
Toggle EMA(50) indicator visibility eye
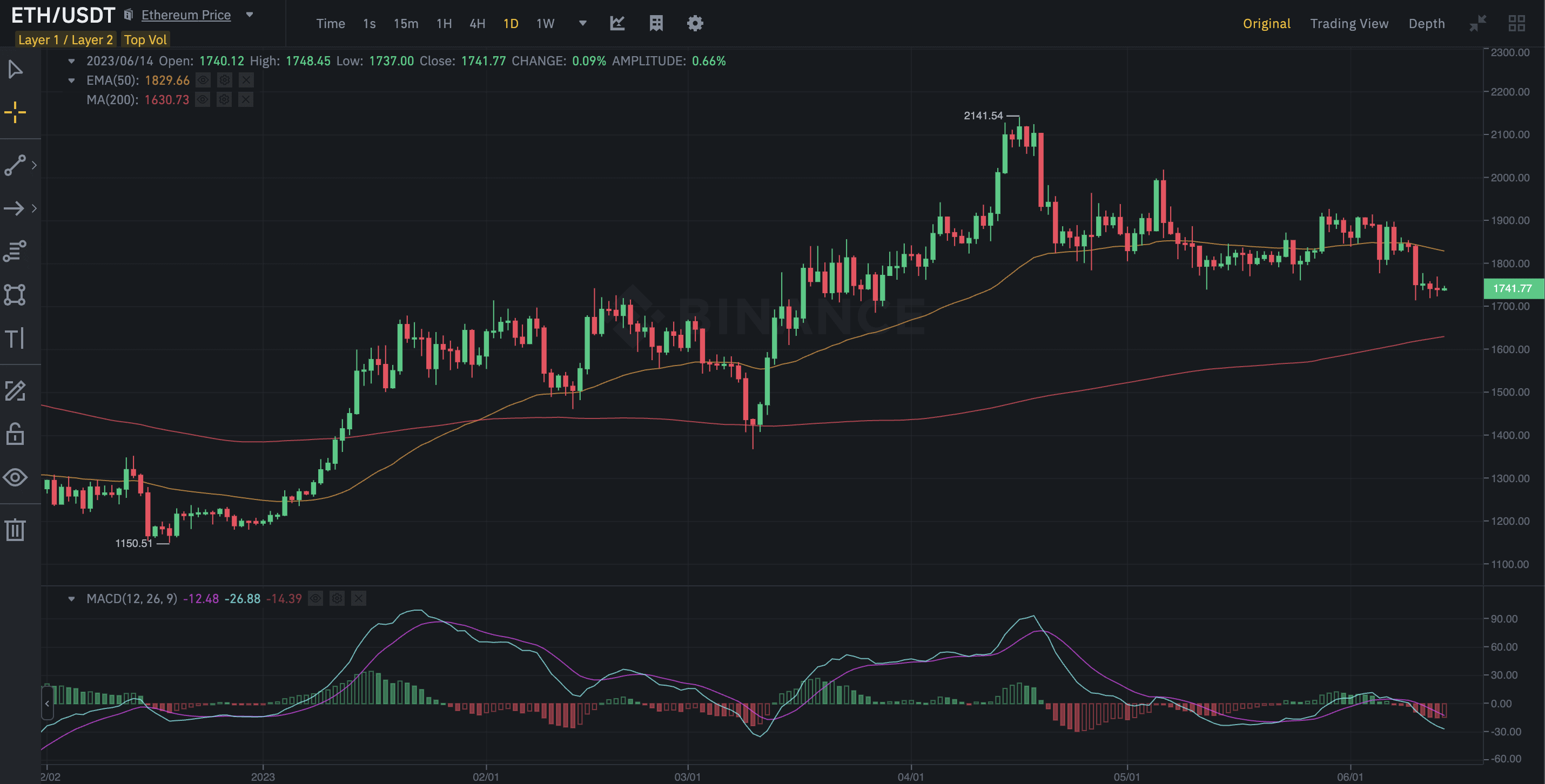203,80
